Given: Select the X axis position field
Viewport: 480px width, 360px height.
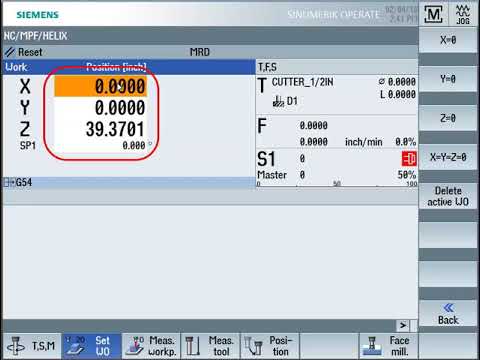Looking at the screenshot, I should pyautogui.click(x=100, y=86).
